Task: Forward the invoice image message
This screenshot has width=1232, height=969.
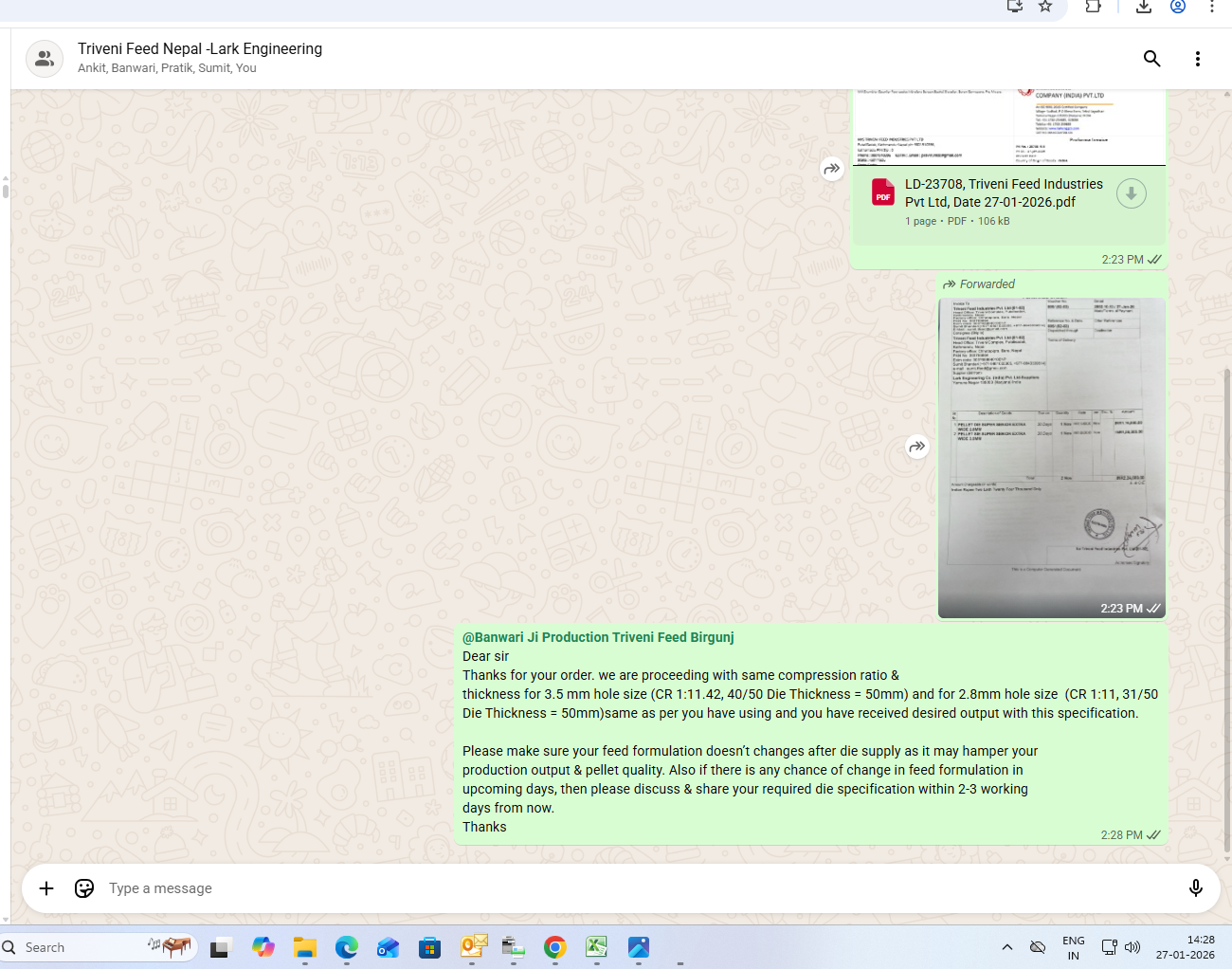Action: 916,447
